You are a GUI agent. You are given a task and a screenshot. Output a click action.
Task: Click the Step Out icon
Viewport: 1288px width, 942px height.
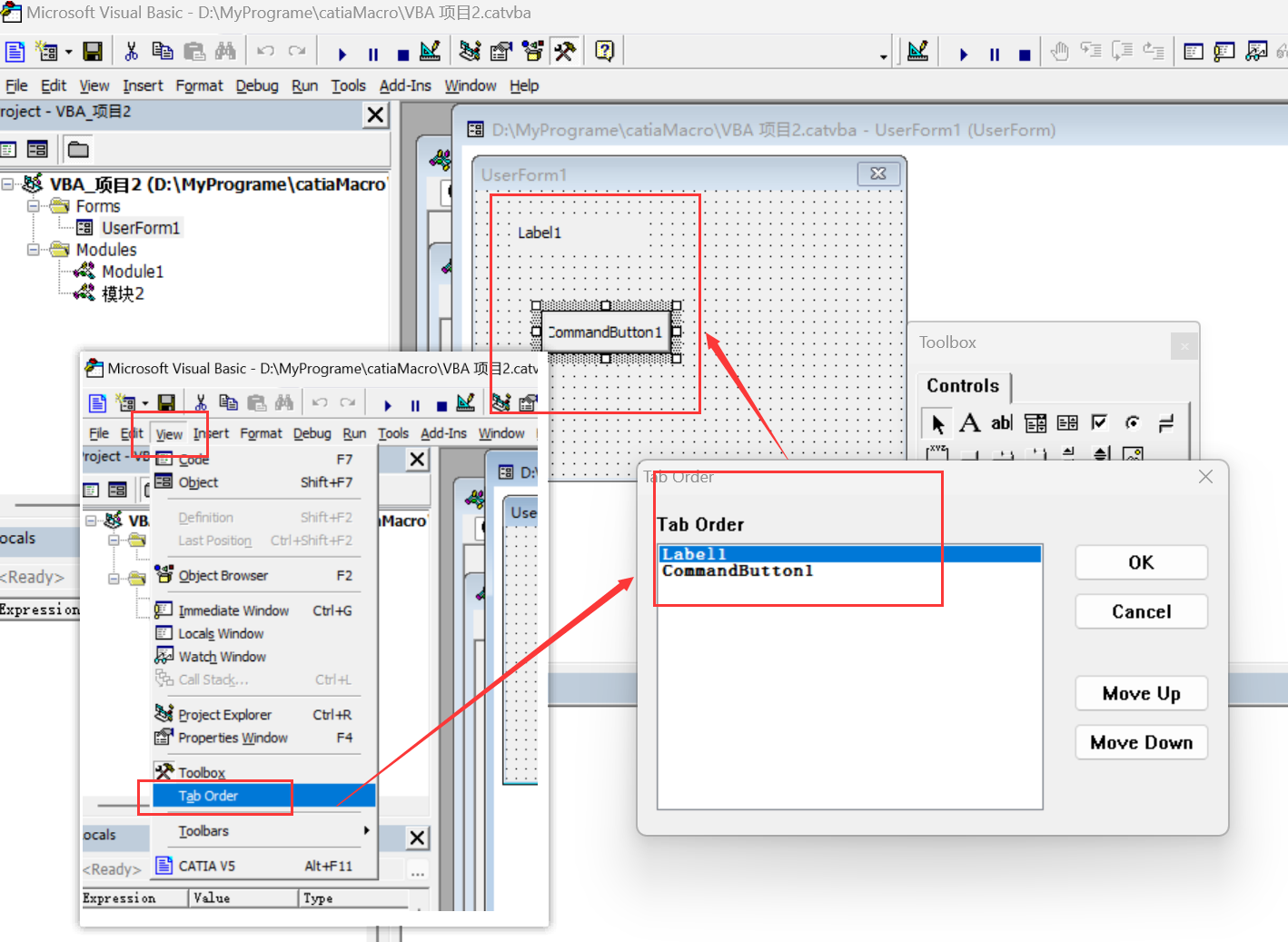(1154, 52)
